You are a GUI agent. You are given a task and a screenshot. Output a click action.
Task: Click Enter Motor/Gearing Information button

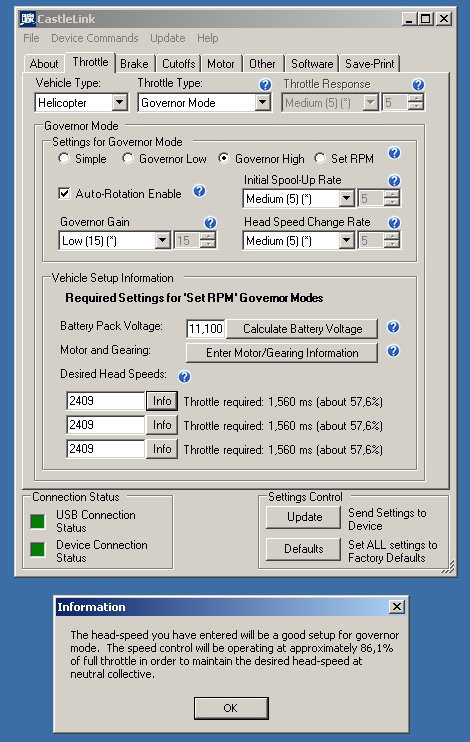(282, 353)
